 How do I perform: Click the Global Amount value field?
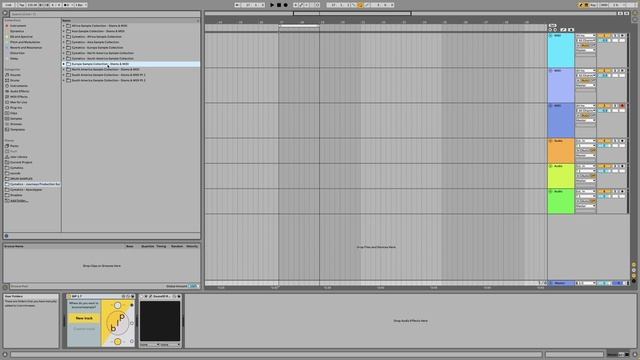pyautogui.click(x=193, y=286)
